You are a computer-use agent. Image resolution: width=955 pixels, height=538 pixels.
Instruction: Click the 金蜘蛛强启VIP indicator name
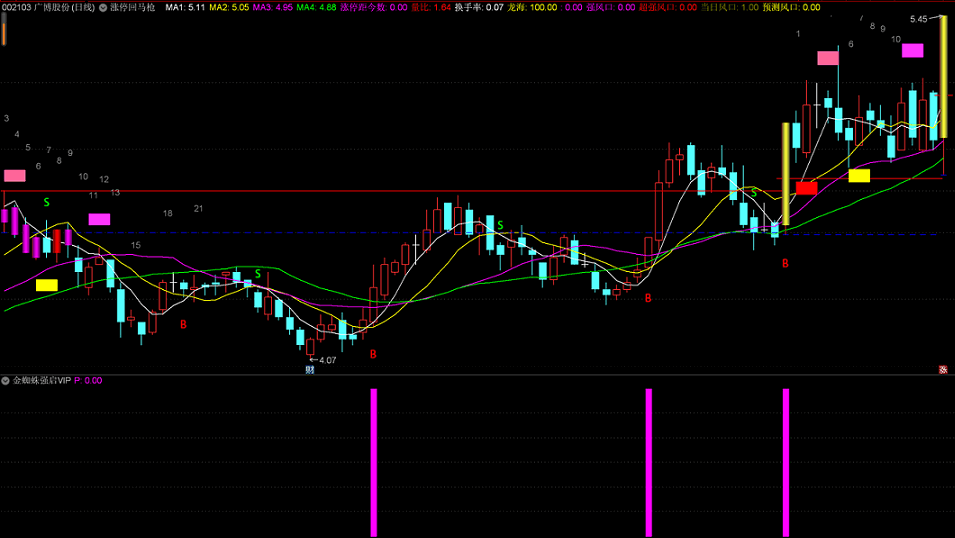[42, 380]
